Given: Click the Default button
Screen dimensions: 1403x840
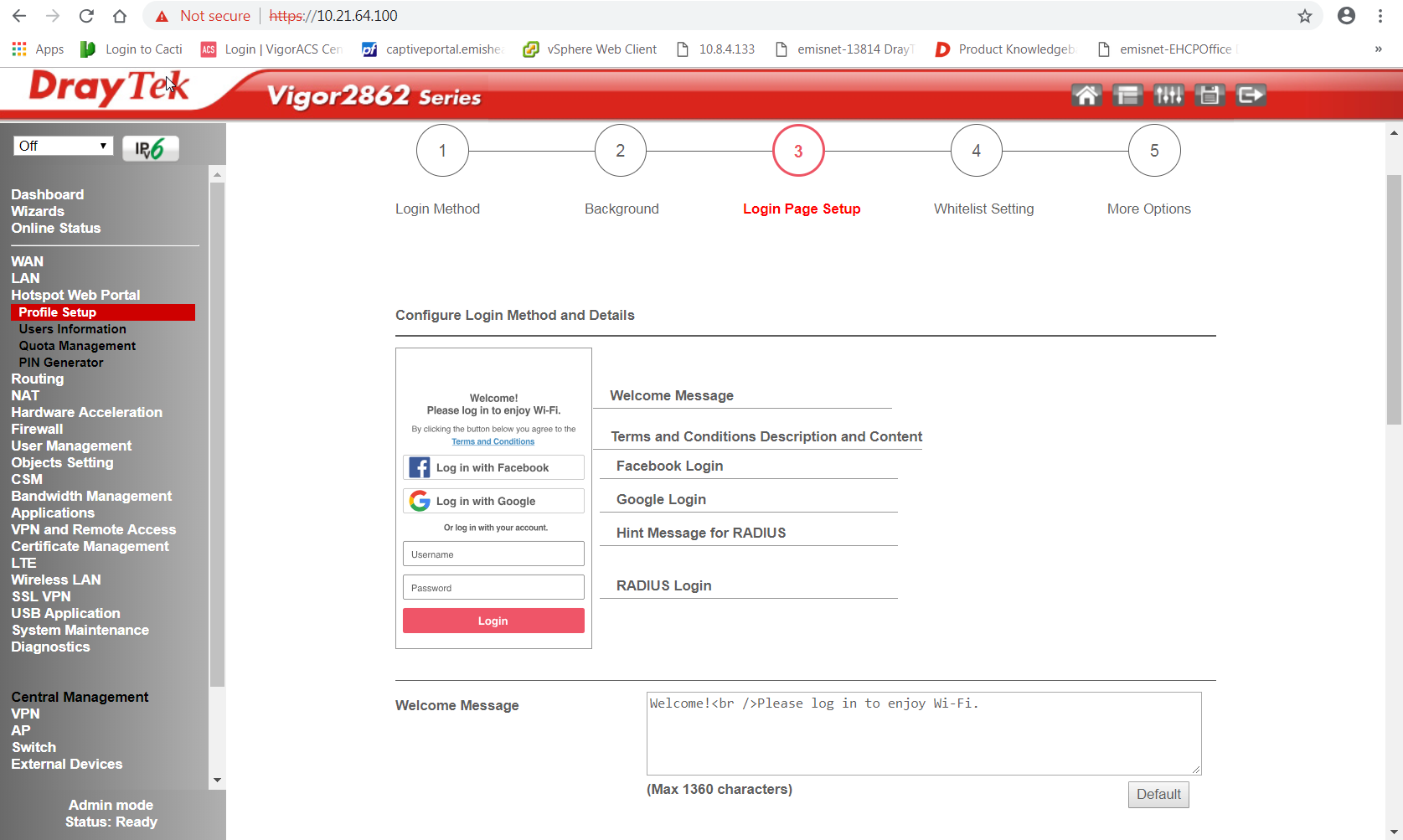Looking at the screenshot, I should tap(1158, 795).
